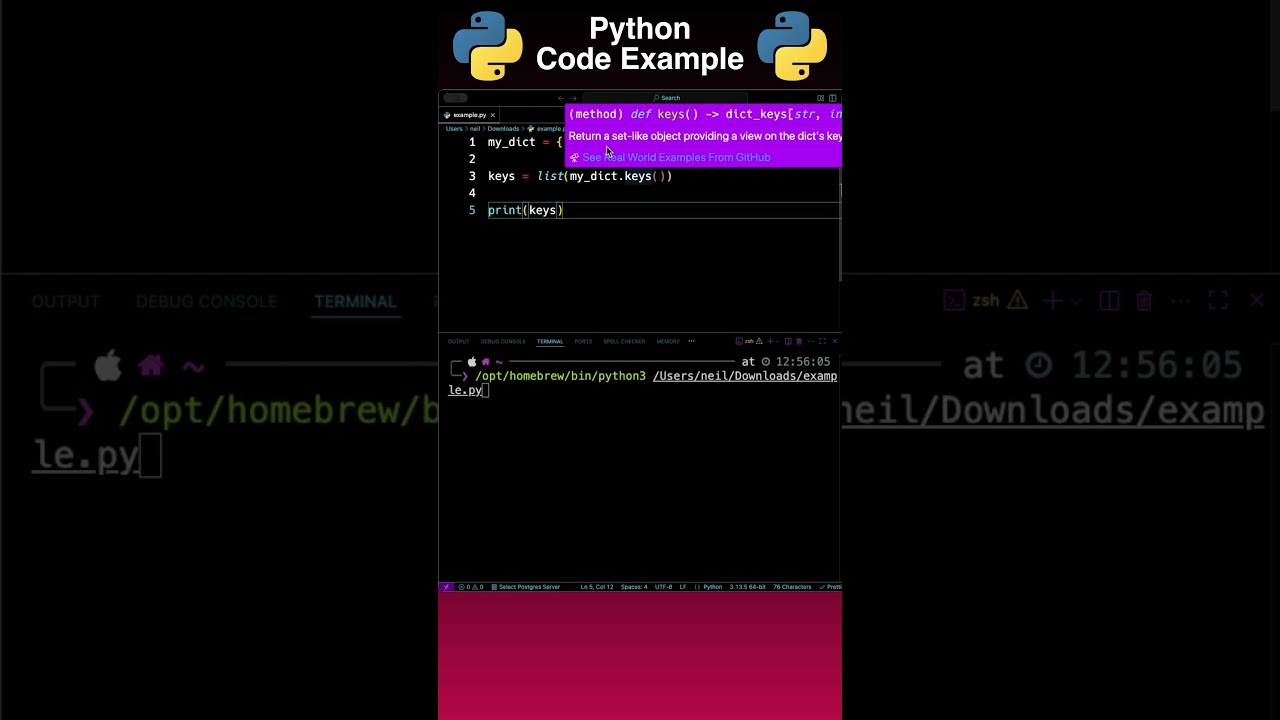This screenshot has height=720, width=1280.
Task: Click the editor vertical scrollbar
Action: [x=840, y=232]
